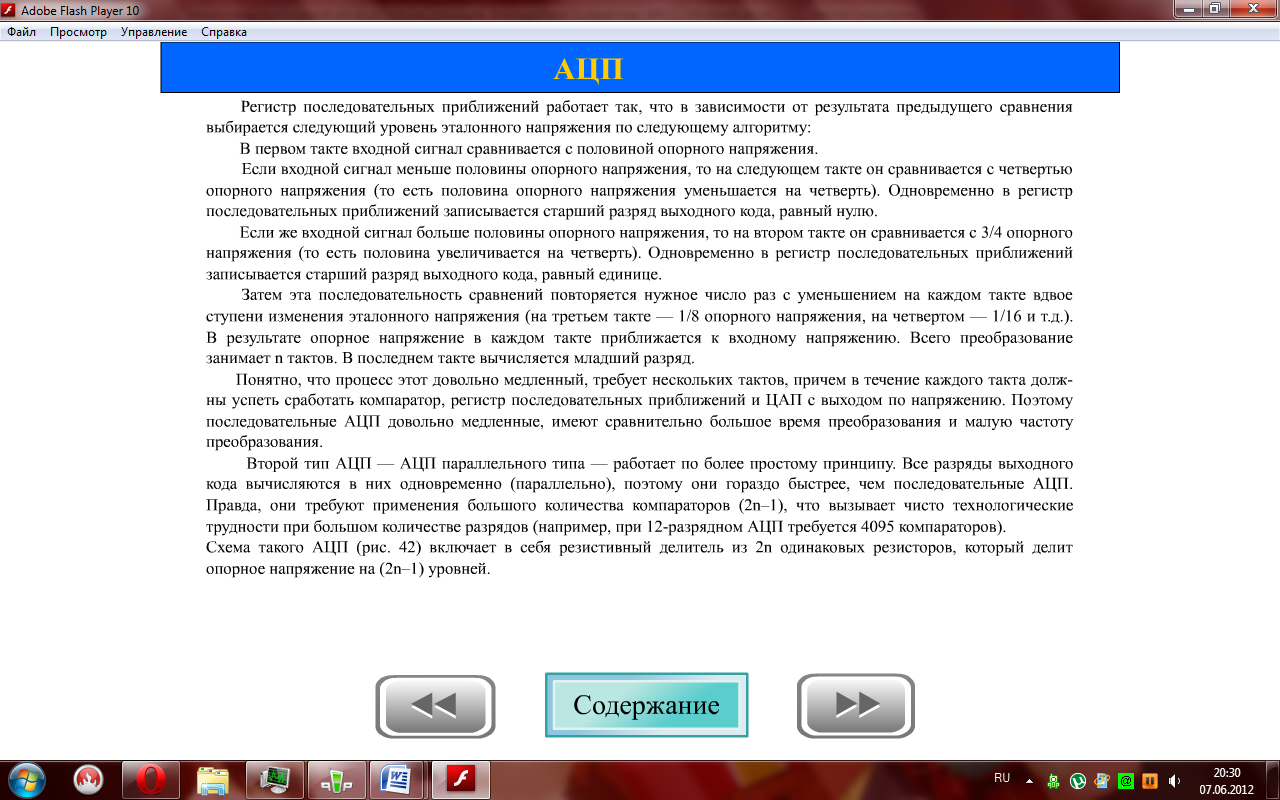Image resolution: width=1280 pixels, height=800 pixels.
Task: Open the Windows flag tray icon
Action: pos(1102,781)
